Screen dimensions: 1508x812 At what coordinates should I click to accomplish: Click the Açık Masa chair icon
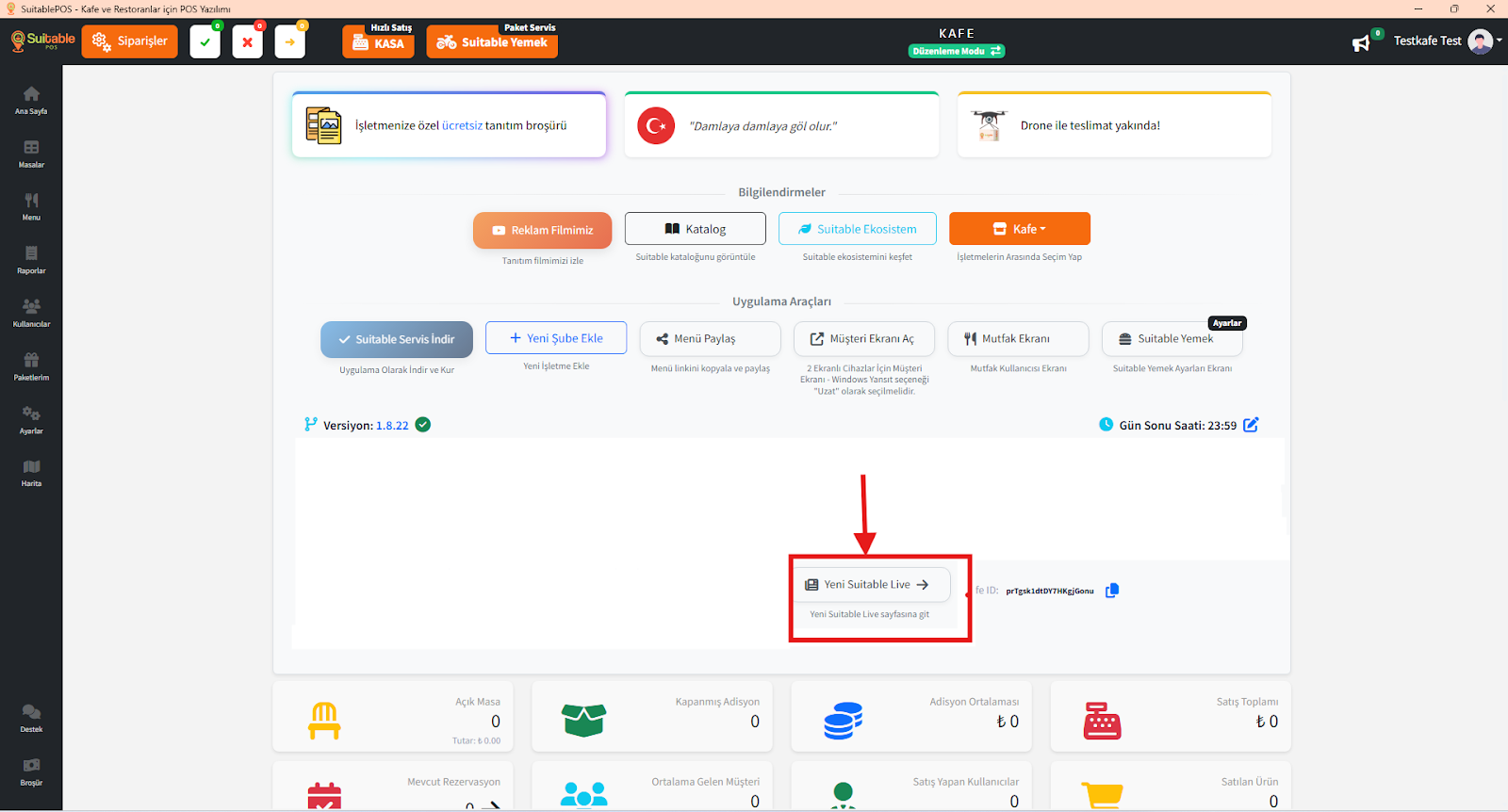click(x=324, y=721)
